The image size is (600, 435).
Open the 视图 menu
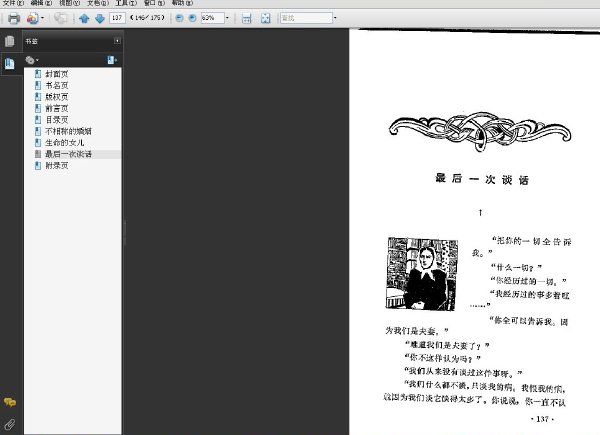(x=69, y=3)
